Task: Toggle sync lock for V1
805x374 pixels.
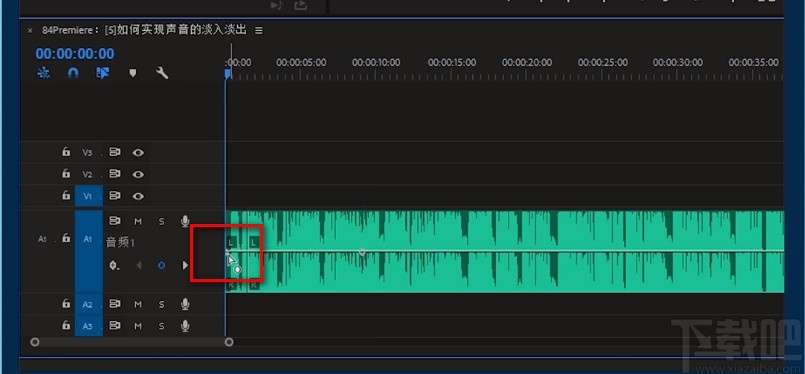Action: coord(115,195)
